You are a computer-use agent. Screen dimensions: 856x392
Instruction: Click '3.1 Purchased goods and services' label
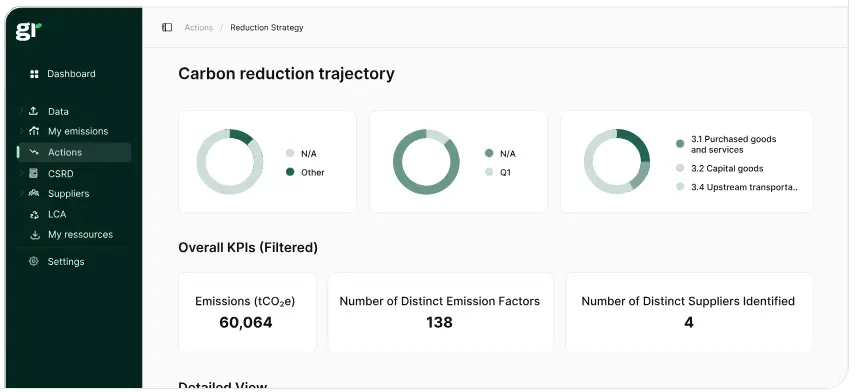pyautogui.click(x=733, y=144)
